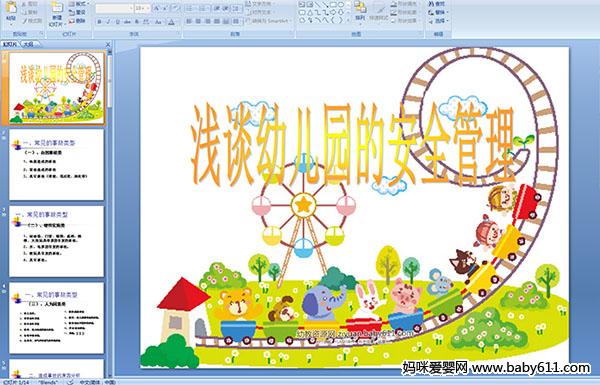Apply Italic formatting in ribbon
The image size is (600, 385).
(x=108, y=22)
